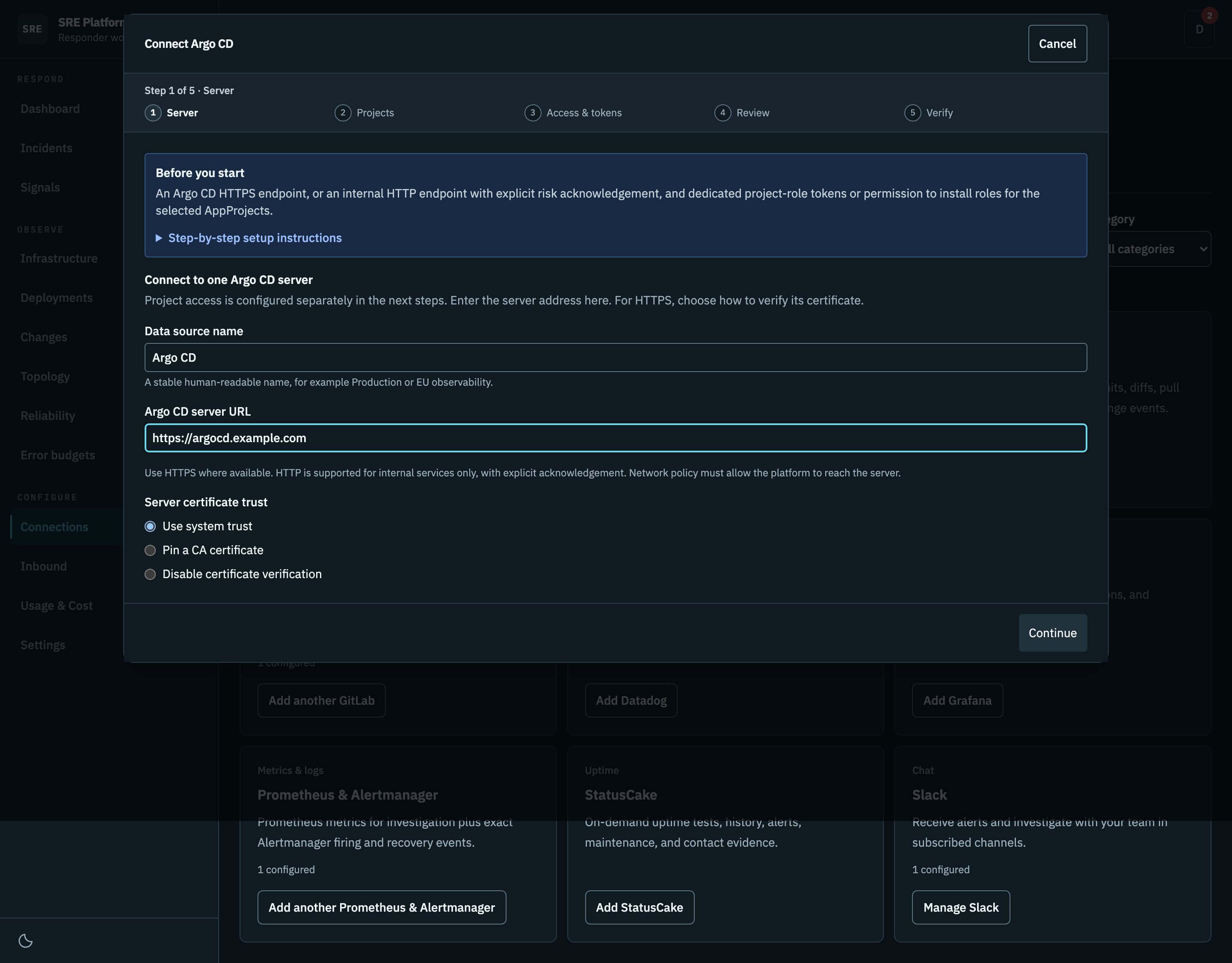Toggle the dark mode moon icon
1232x963 pixels.
(x=25, y=940)
